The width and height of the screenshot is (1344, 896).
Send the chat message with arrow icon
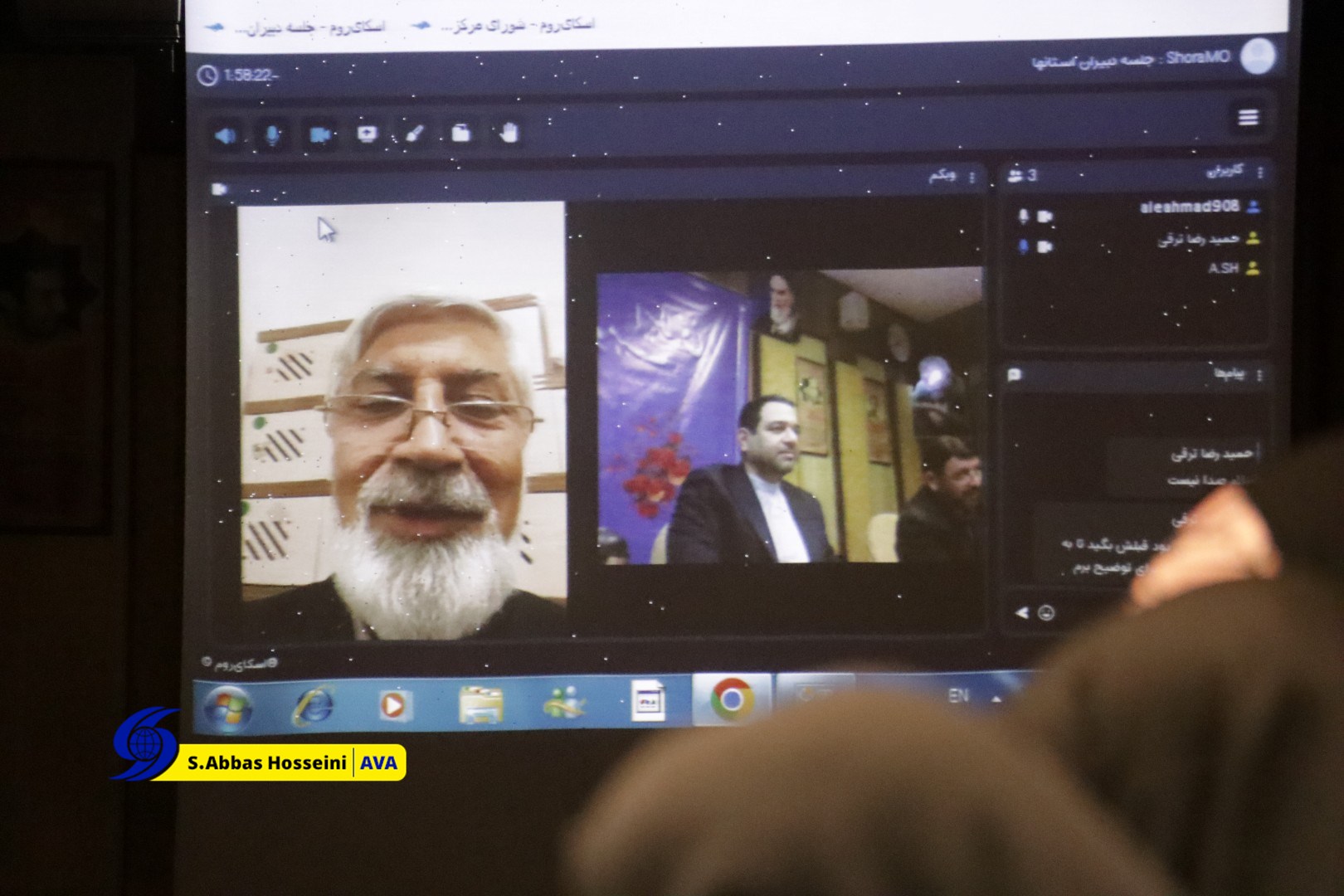(1022, 613)
